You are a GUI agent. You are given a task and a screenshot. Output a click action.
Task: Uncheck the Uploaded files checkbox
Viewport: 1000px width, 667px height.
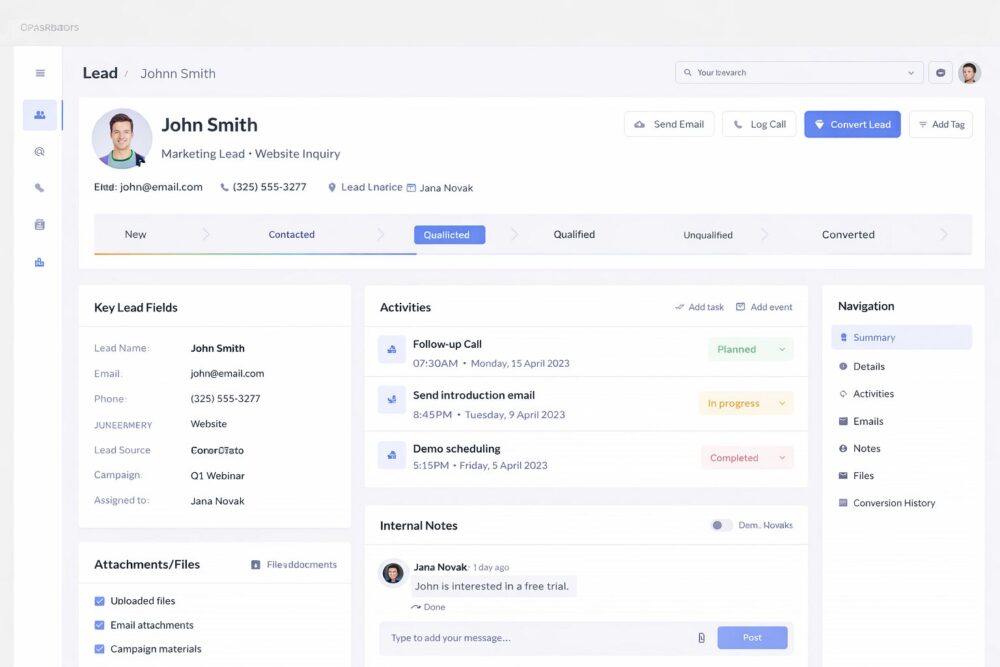pos(99,601)
